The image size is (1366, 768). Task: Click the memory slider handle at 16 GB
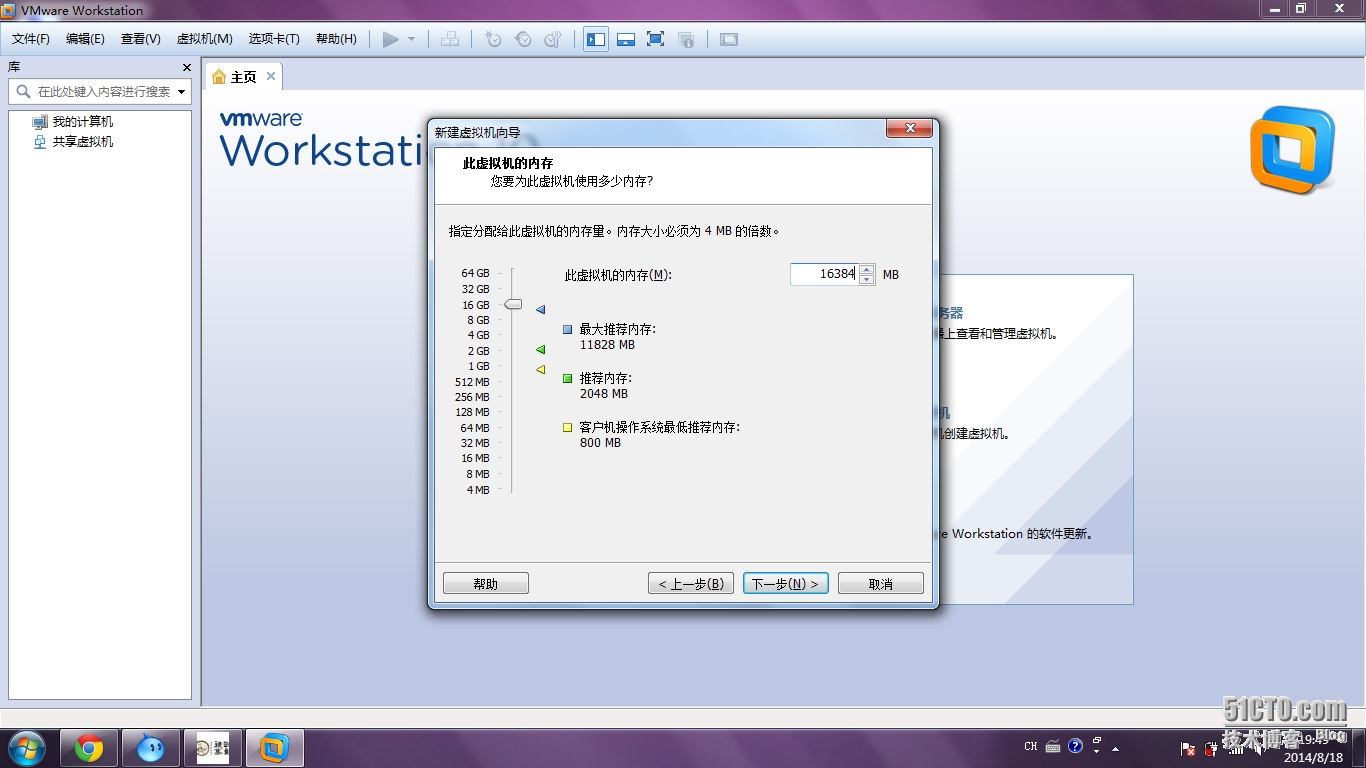point(513,304)
